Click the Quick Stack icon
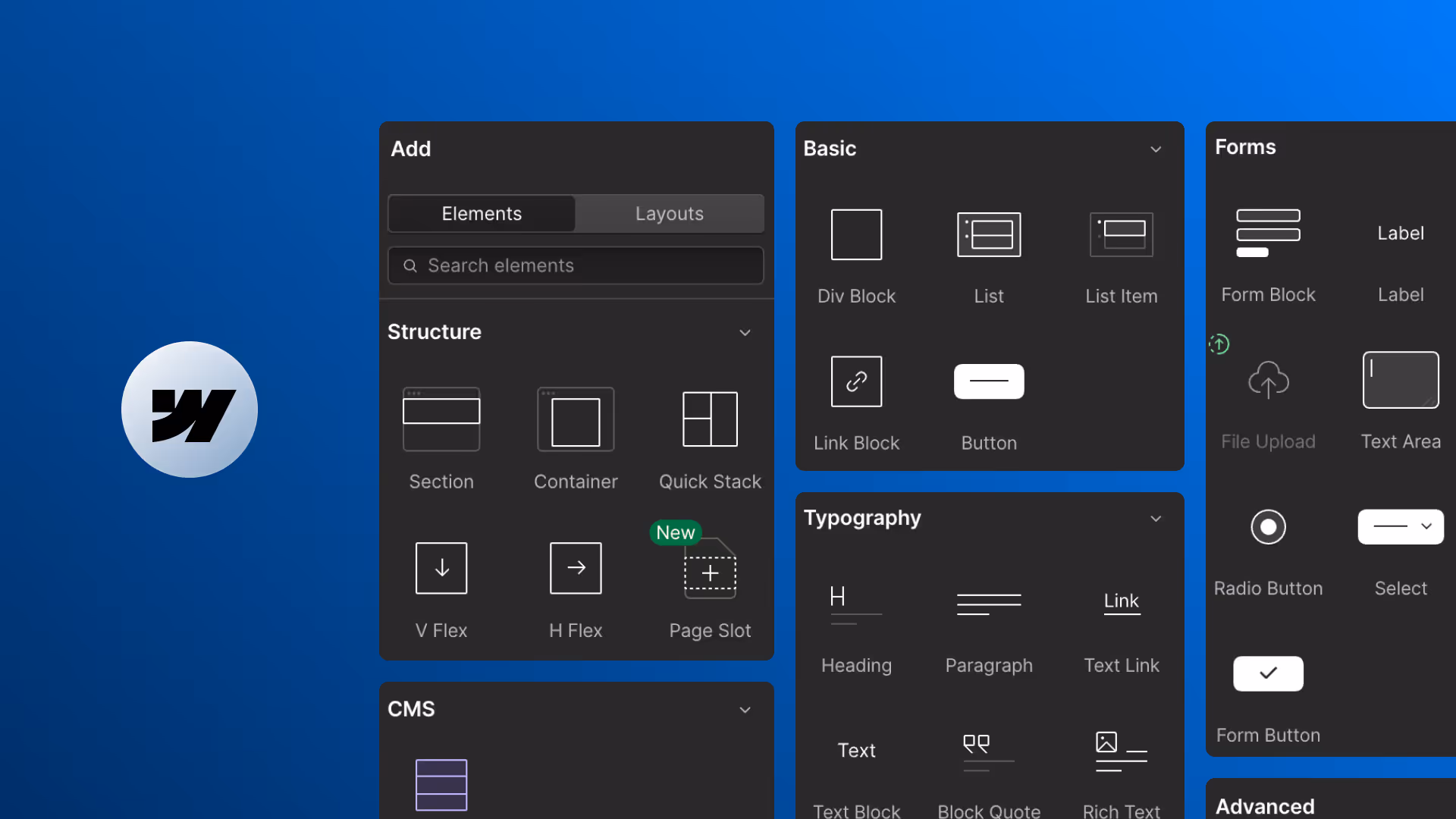This screenshot has width=1456, height=819. pyautogui.click(x=710, y=419)
